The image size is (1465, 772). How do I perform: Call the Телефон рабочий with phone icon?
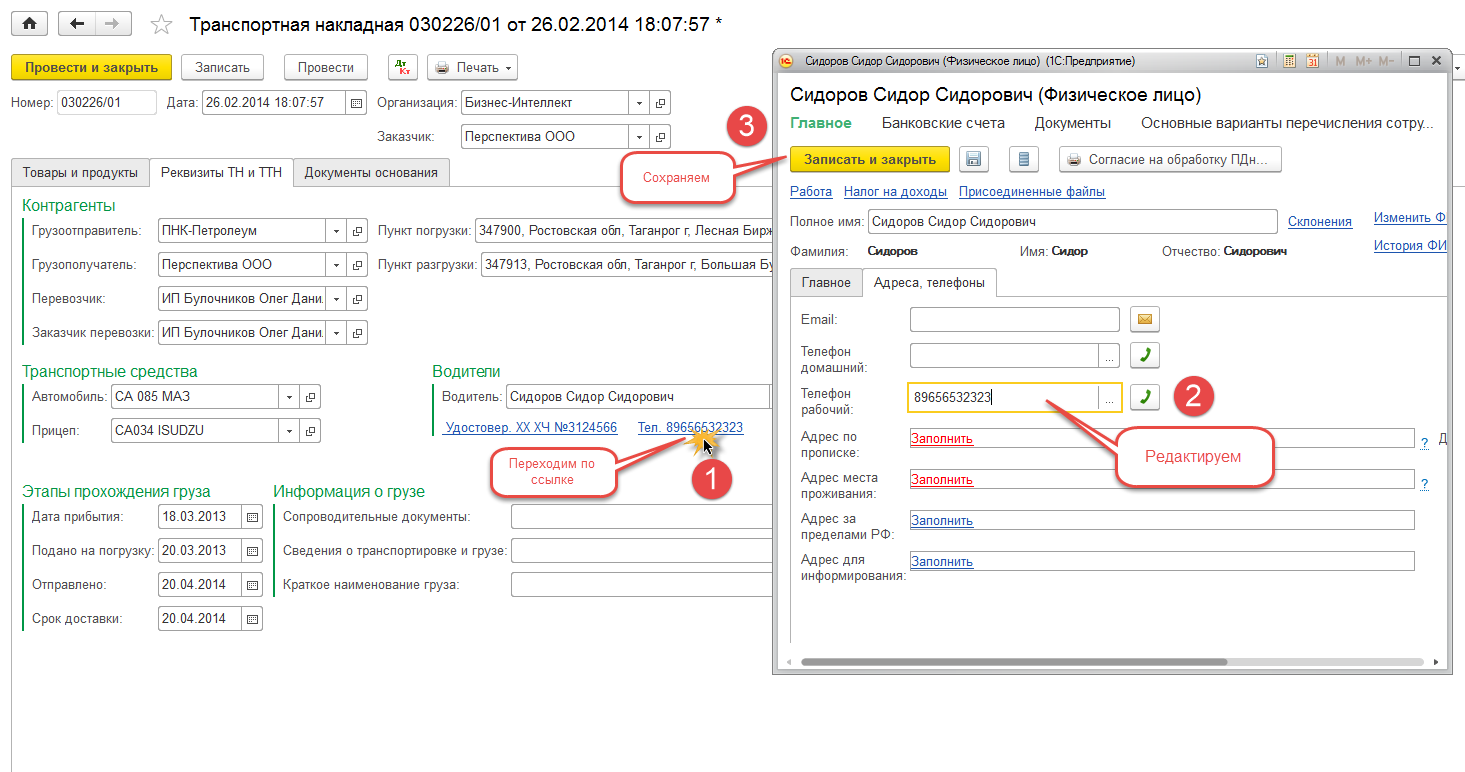coord(1145,397)
